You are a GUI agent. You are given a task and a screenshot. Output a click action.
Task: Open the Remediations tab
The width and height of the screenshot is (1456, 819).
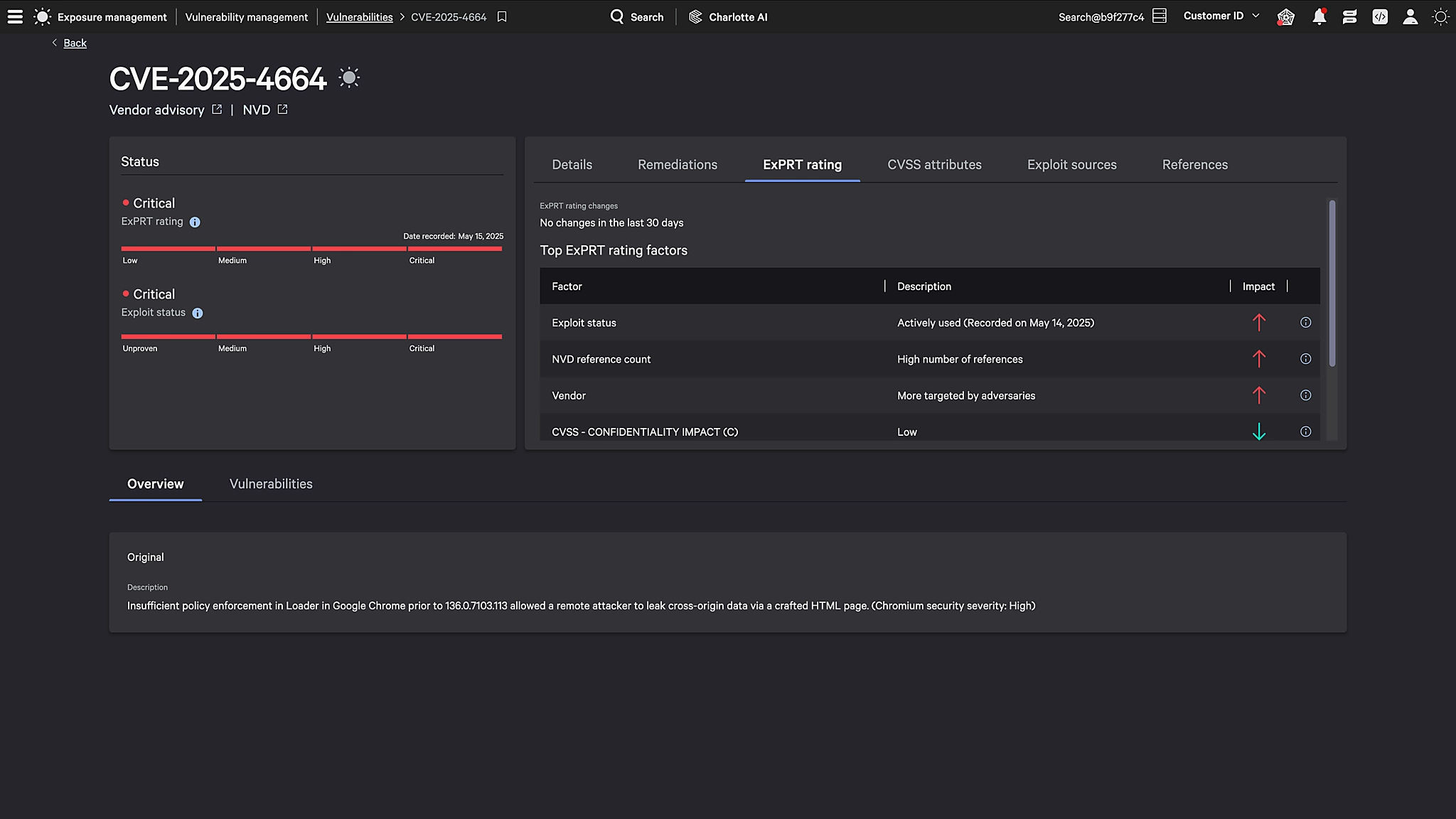pos(677,165)
